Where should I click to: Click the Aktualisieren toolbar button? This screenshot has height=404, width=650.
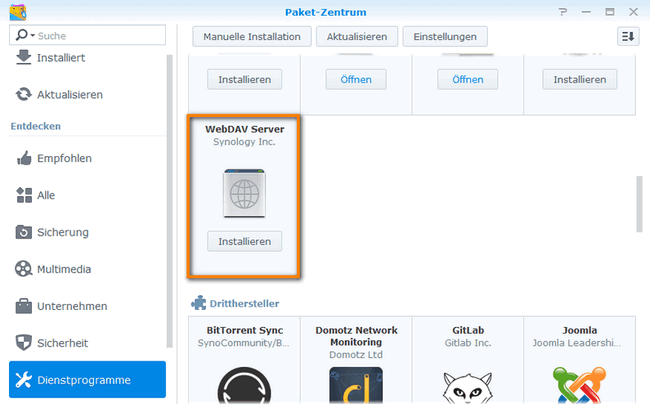(357, 36)
